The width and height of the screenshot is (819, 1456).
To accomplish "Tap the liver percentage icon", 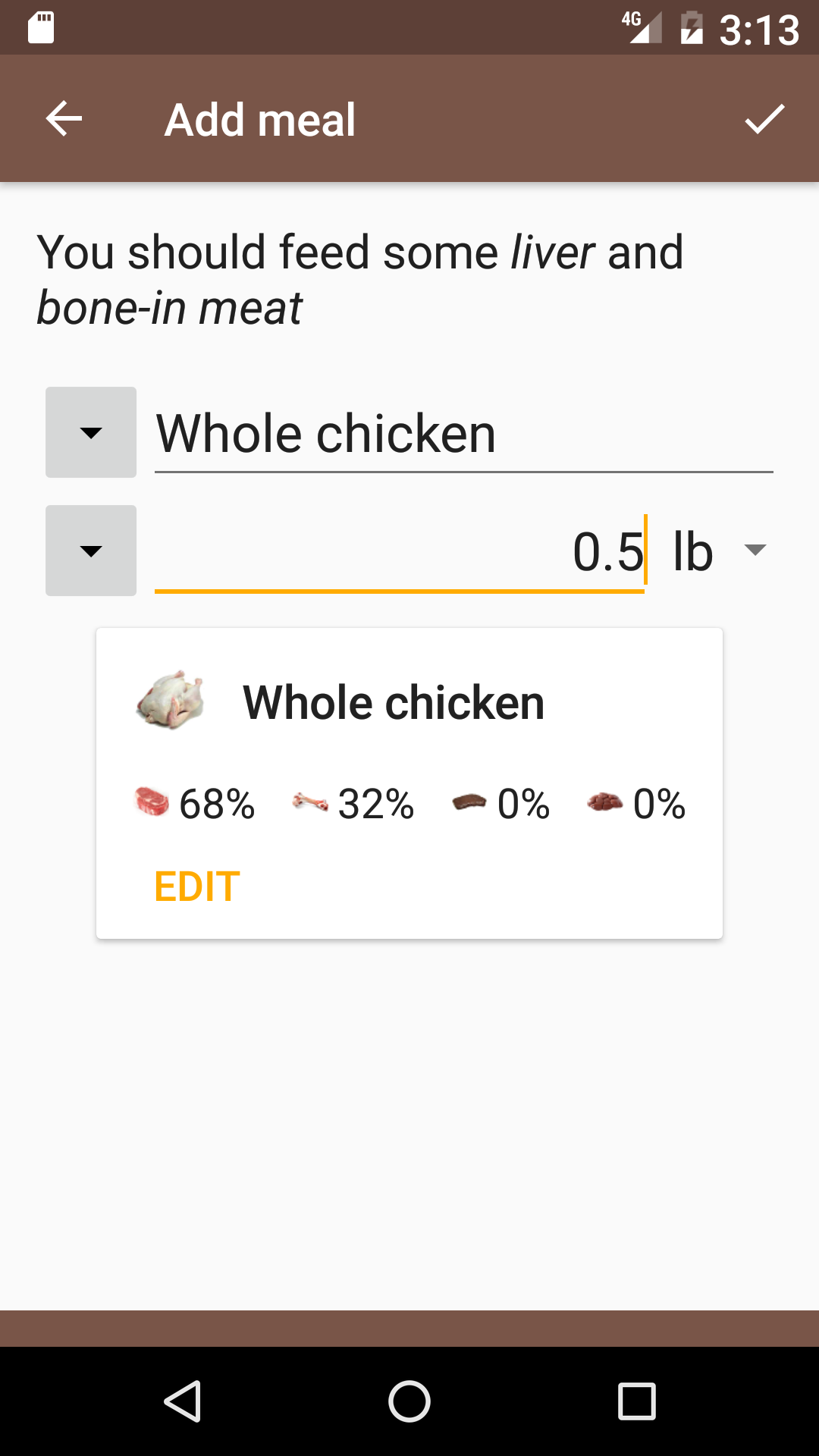I will click(x=469, y=802).
